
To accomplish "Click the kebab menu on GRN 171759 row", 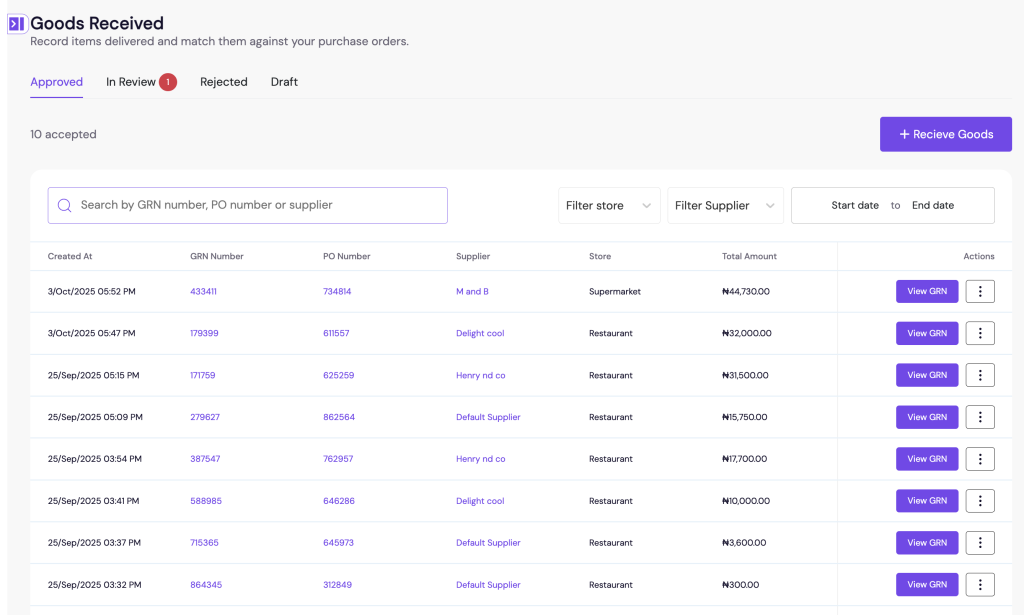I will coord(980,375).
